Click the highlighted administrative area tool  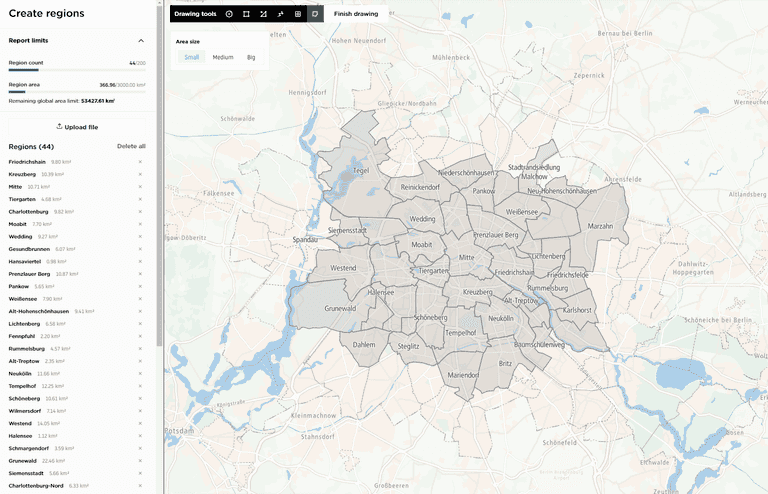click(x=314, y=14)
